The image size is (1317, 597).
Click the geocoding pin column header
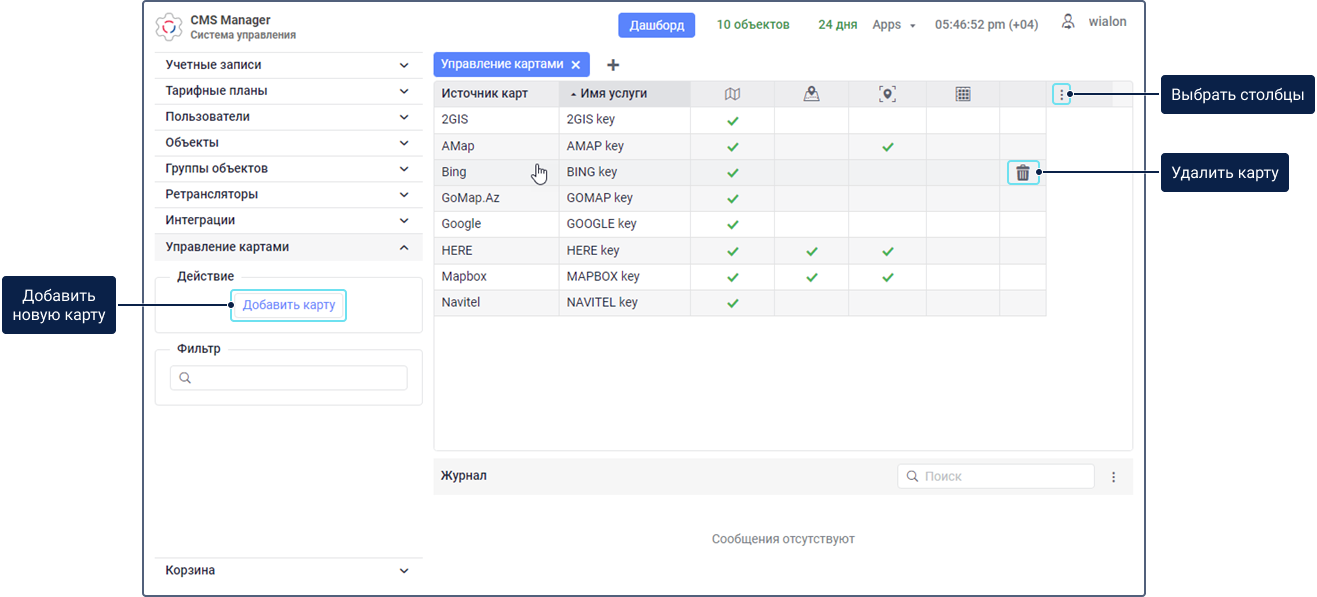pyautogui.click(x=887, y=94)
